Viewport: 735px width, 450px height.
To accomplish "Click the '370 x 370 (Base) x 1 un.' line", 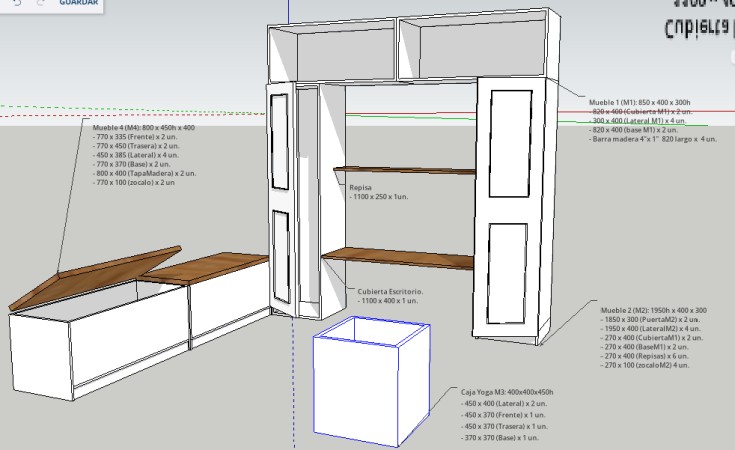I will [500, 438].
